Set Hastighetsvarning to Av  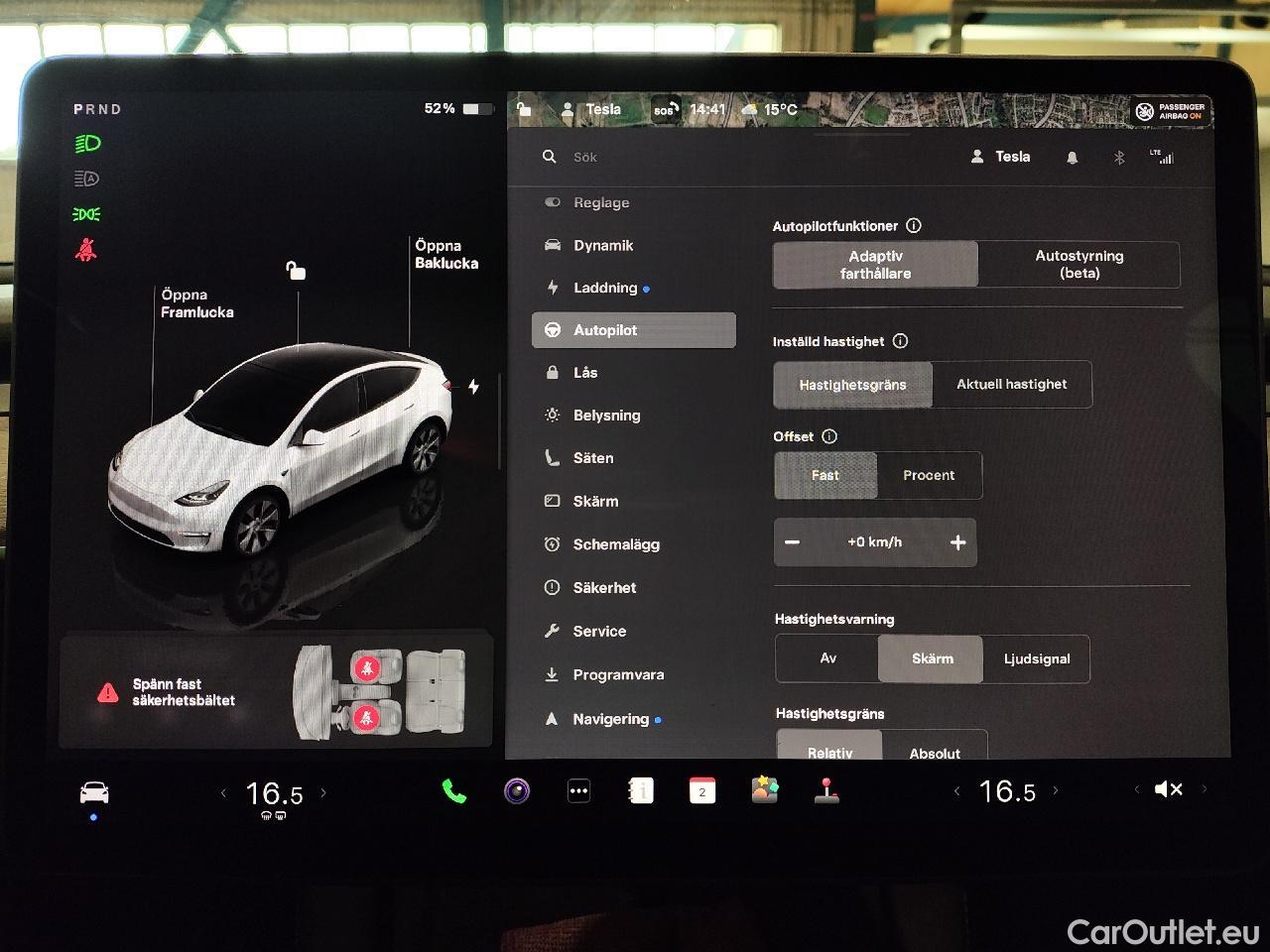827,658
